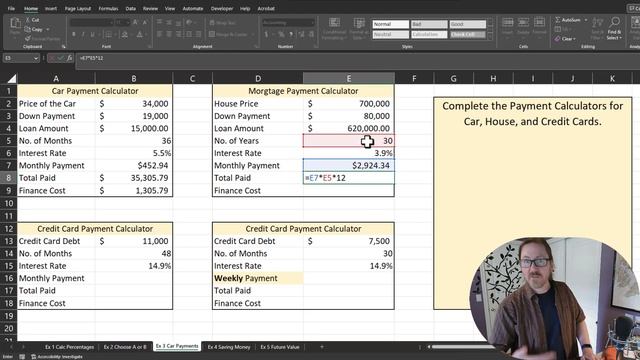Open the Font size dropdown
Viewport: 640px width, 360px height.
pyautogui.click(x=127, y=23)
